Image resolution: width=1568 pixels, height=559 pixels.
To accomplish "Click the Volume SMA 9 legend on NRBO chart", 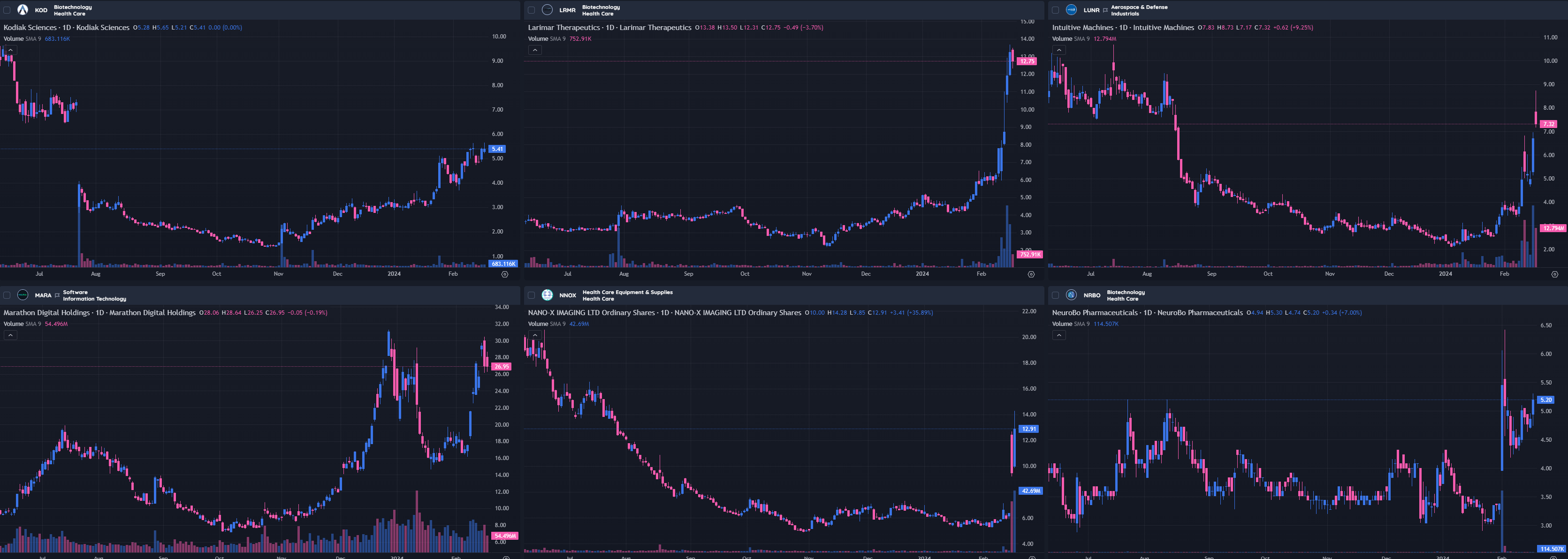I will pos(1071,324).
